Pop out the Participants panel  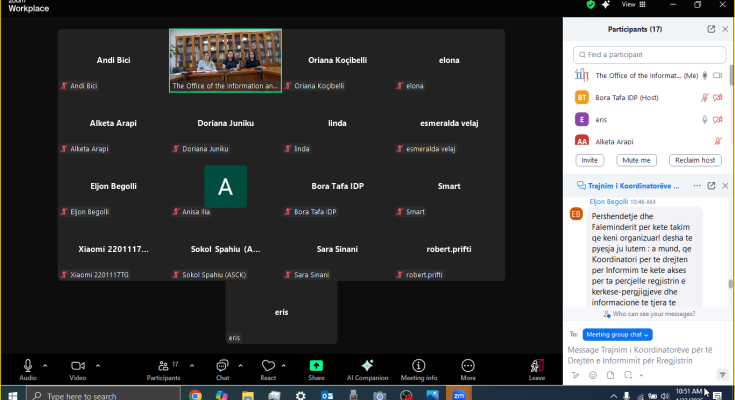click(x=711, y=29)
